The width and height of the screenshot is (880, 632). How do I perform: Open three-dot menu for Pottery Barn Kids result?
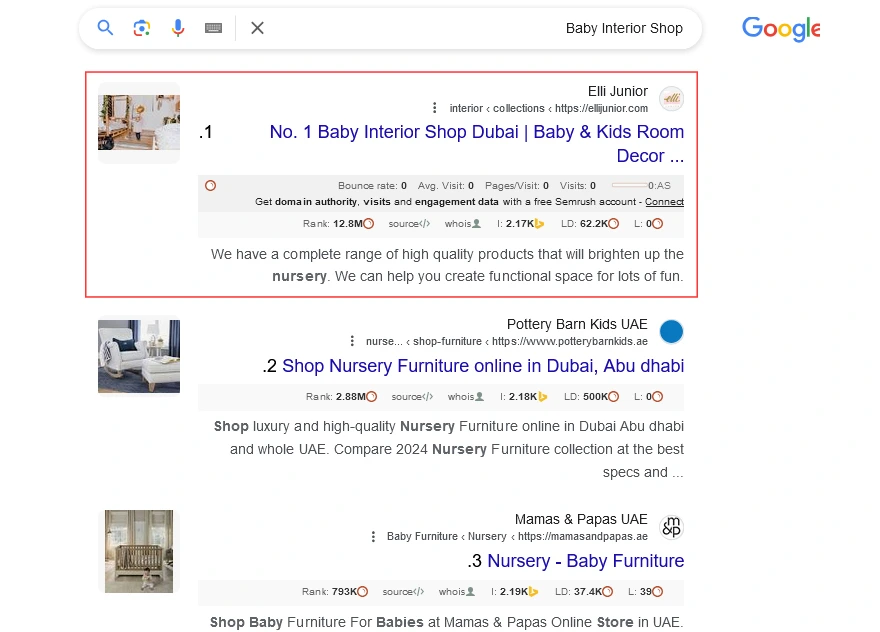[352, 341]
